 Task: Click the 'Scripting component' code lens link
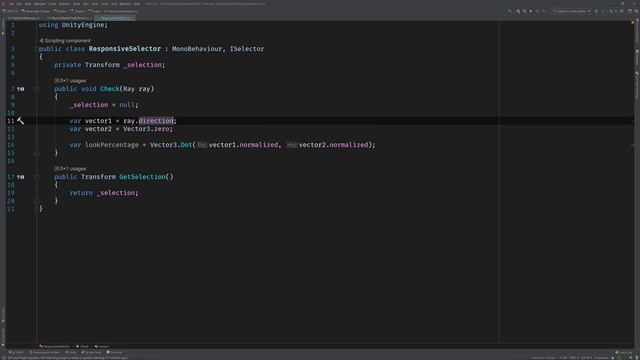[x=65, y=41]
